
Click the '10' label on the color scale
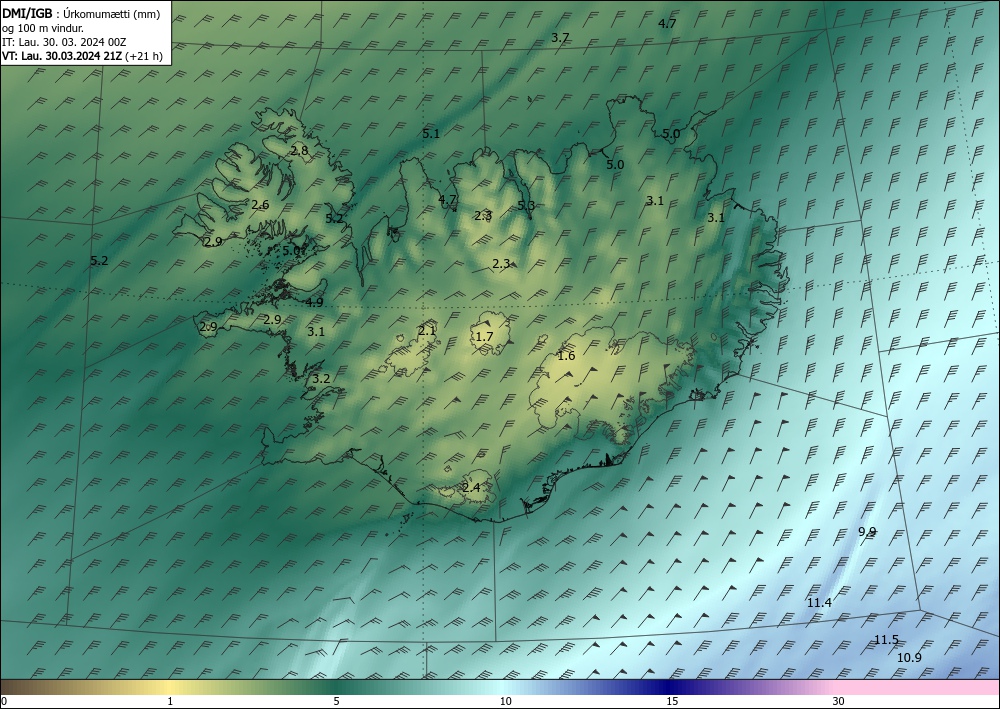(505, 701)
